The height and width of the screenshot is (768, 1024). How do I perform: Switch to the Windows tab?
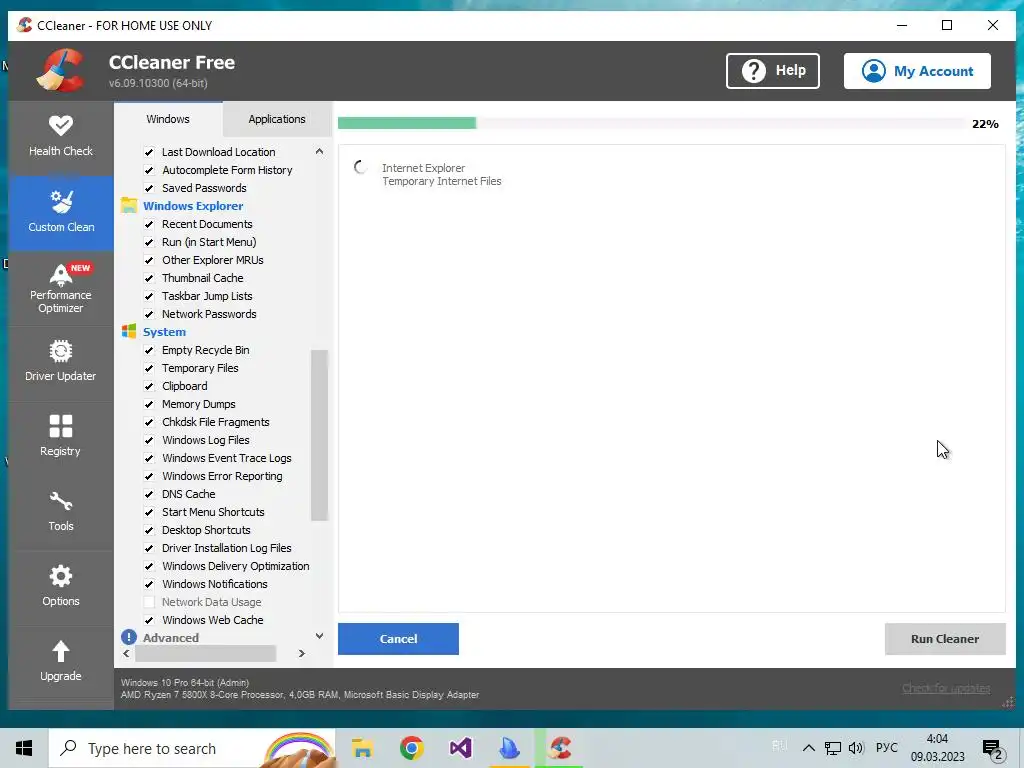168,119
